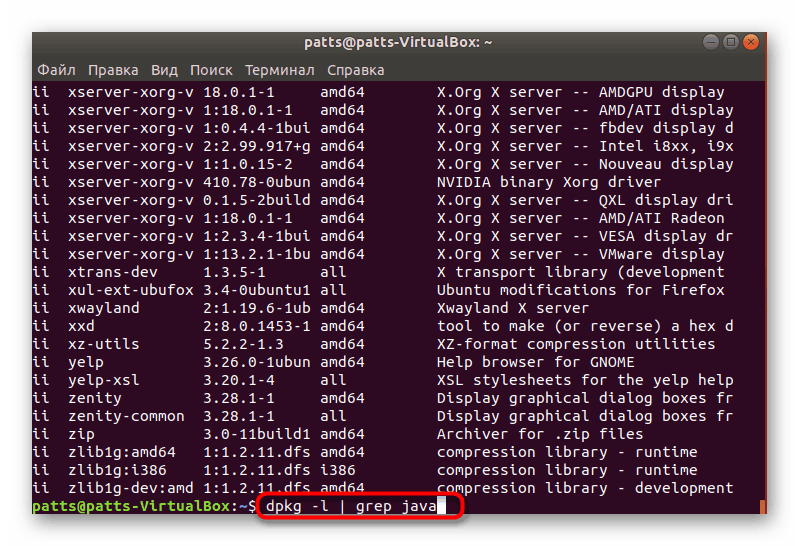799x546 pixels.
Task: Select the package name 'xwayland'
Action: (x=103, y=308)
